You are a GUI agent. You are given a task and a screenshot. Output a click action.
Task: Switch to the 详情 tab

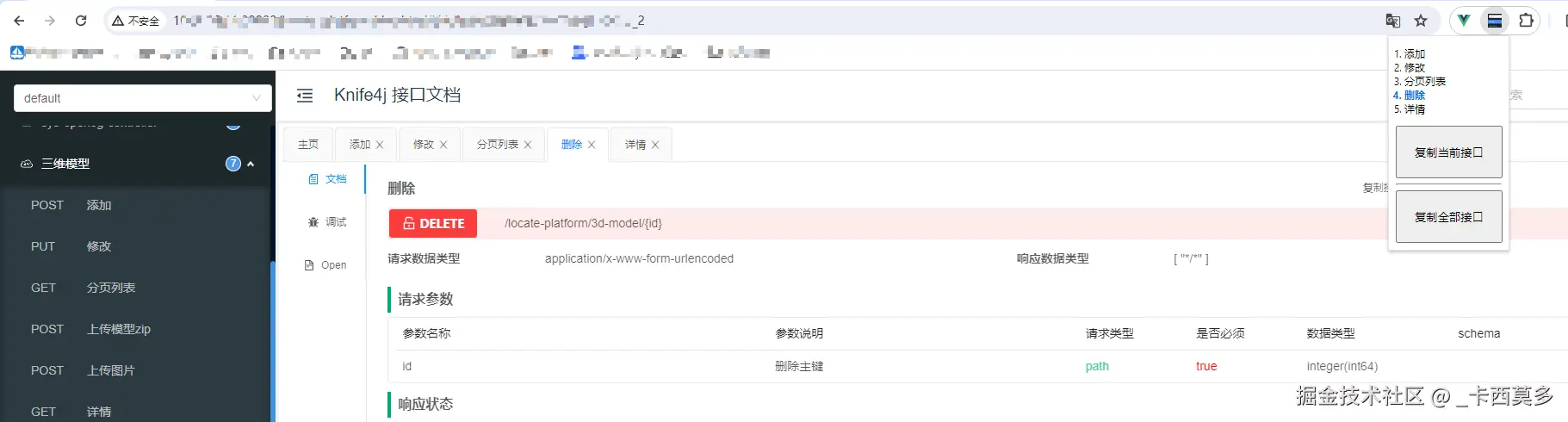(635, 145)
